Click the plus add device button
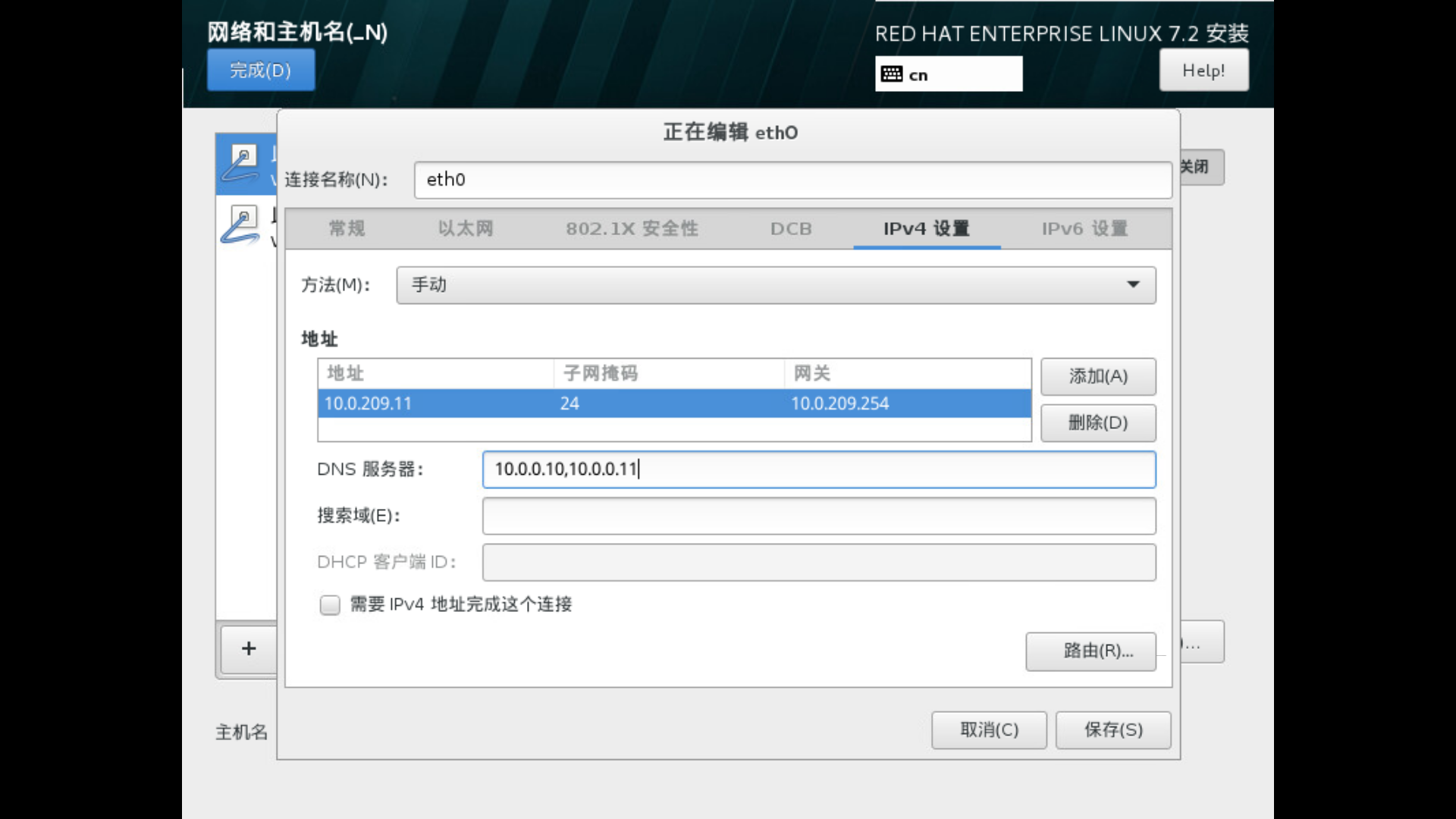This screenshot has width=1456, height=819. (249, 648)
